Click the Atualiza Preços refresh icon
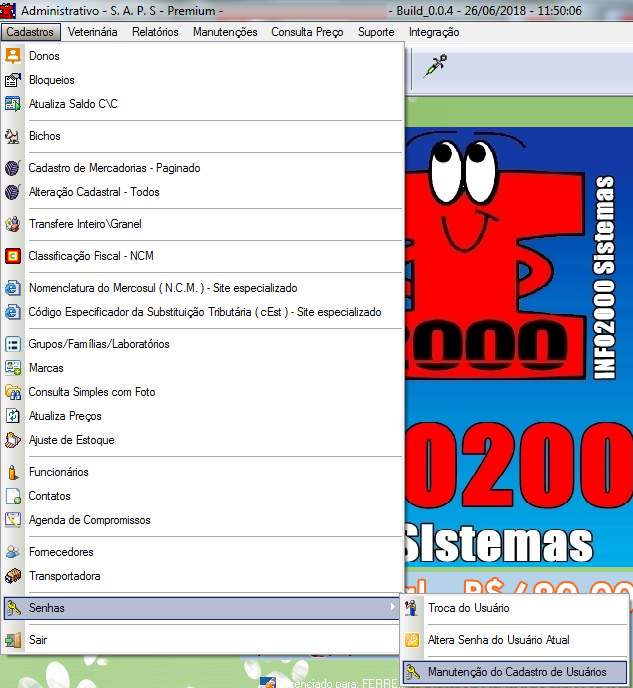 (13, 416)
